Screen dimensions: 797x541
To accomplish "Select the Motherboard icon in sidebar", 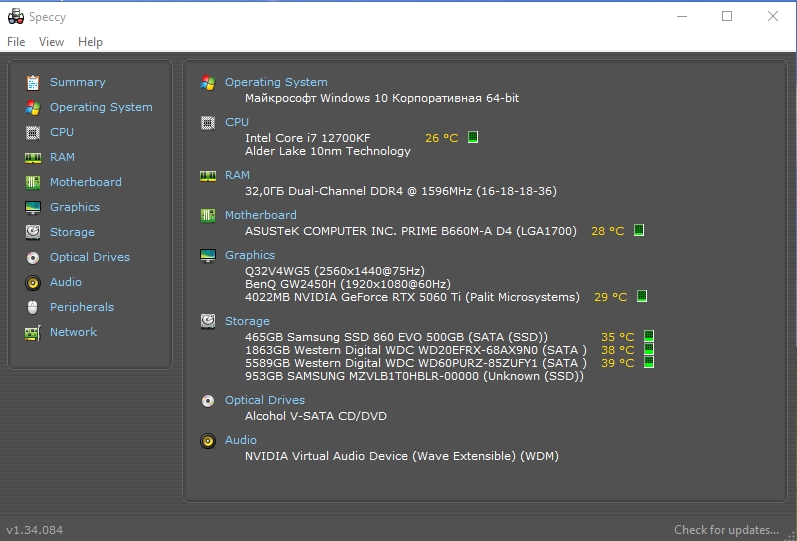I will click(33, 183).
